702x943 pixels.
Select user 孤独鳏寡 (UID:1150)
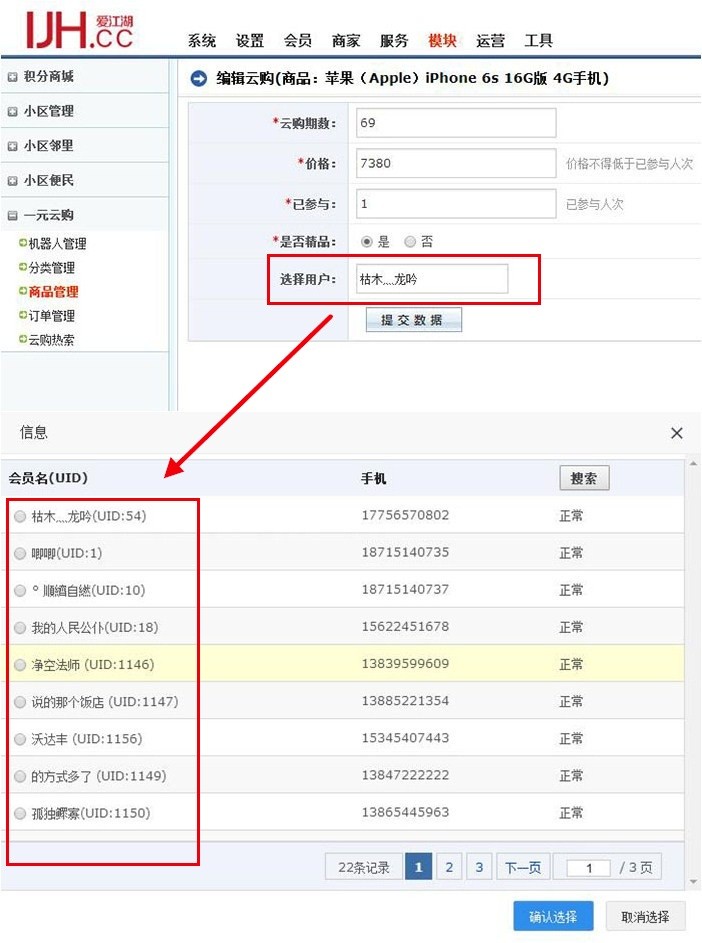[20, 814]
